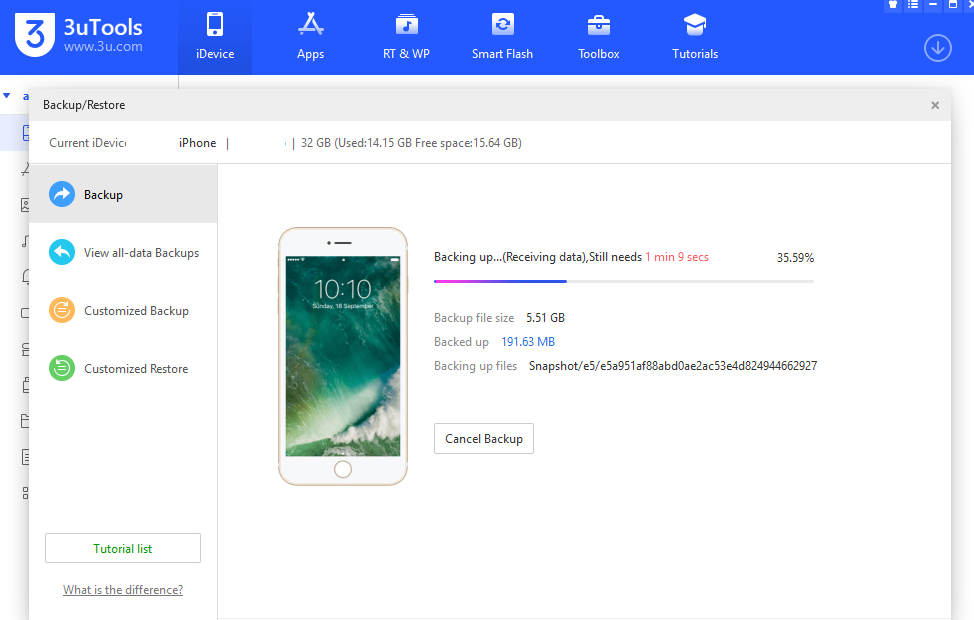This screenshot has width=974, height=620.
Task: Click the iPhone device name
Action: tap(198, 143)
